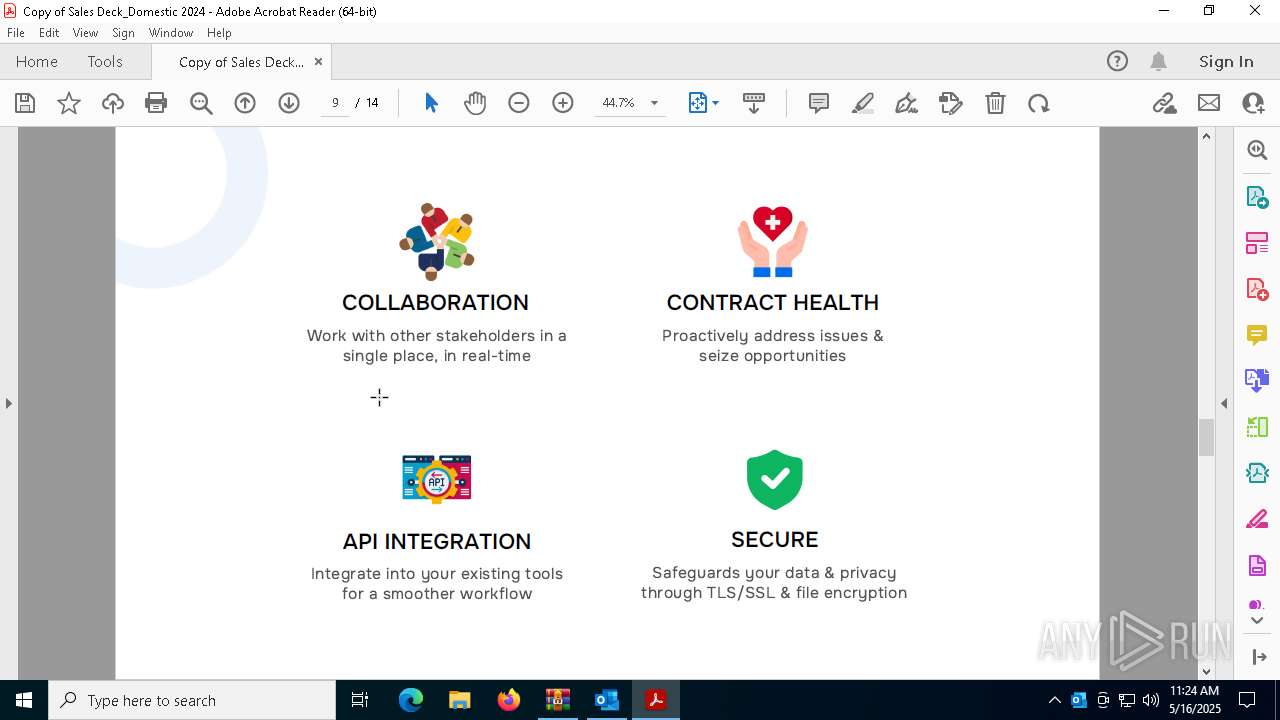This screenshot has height=720, width=1280.
Task: Expand the tools pane with the arrow-bar icon
Action: tap(1258, 657)
